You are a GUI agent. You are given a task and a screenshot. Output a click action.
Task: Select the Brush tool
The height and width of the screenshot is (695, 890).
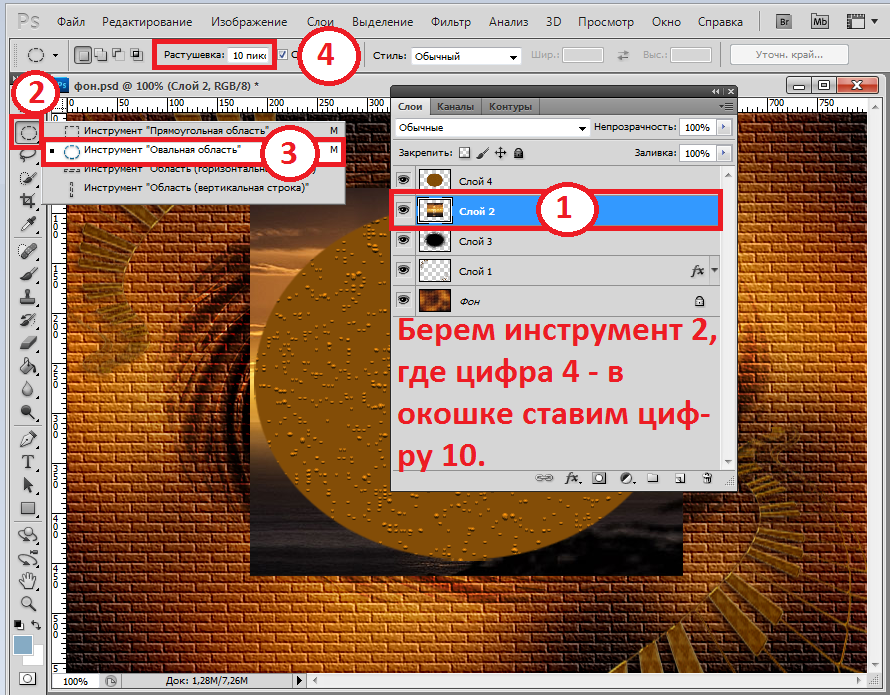tap(28, 274)
